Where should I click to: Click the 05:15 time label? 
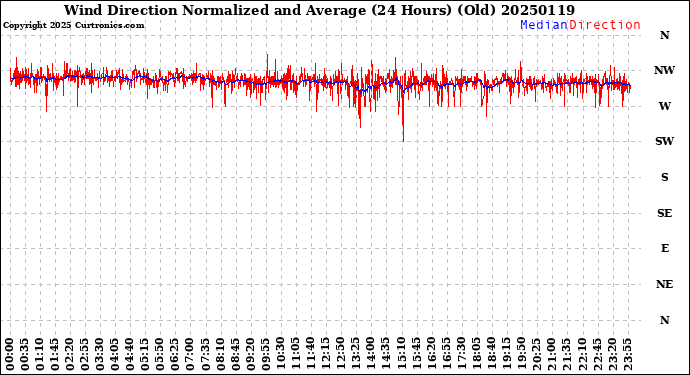coord(145,354)
